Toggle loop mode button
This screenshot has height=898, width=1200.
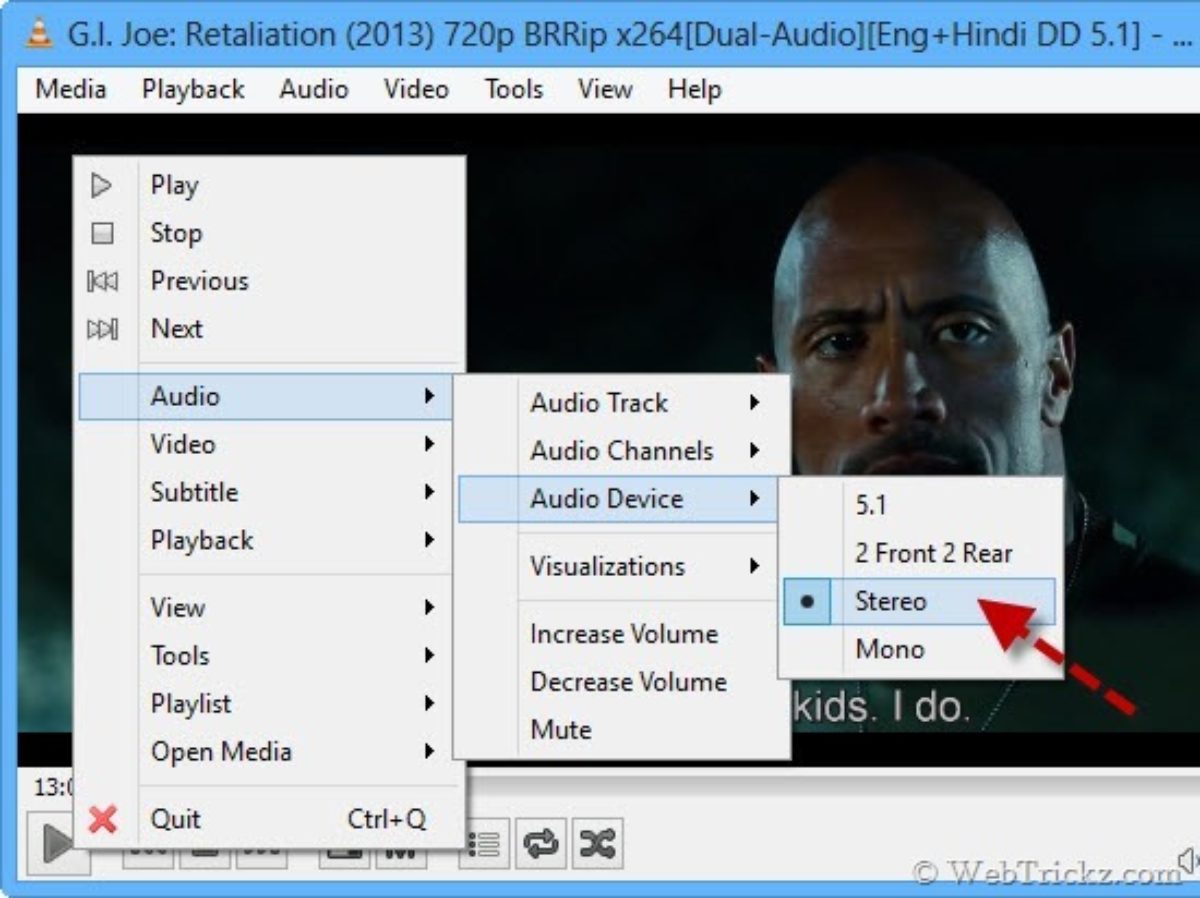(x=542, y=845)
